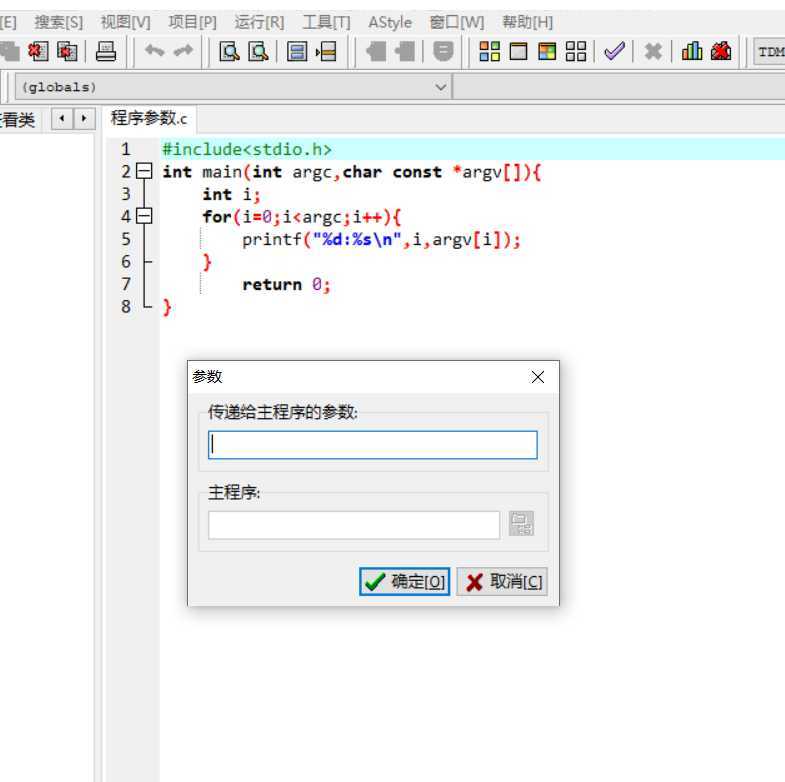Screen dimensions: 785x782
Task: Click the browse icon beside 主程序 field
Action: [x=521, y=524]
